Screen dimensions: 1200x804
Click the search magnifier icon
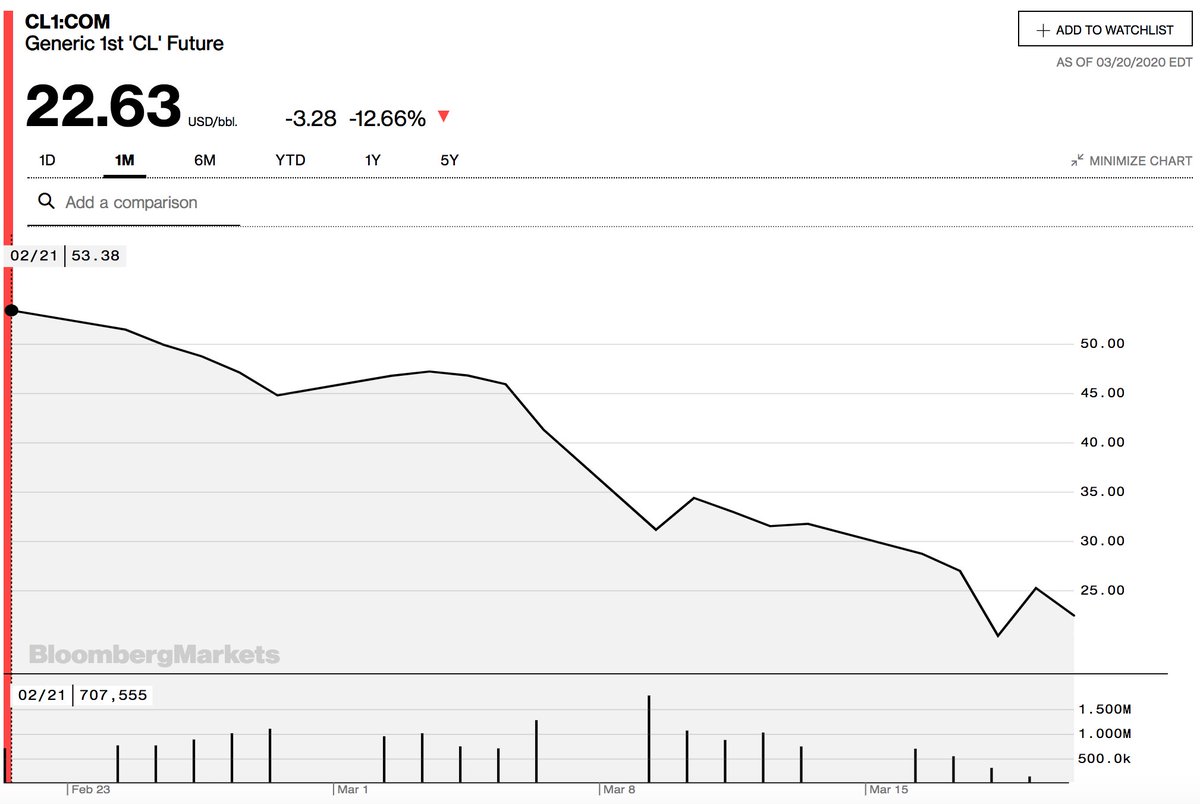46,202
